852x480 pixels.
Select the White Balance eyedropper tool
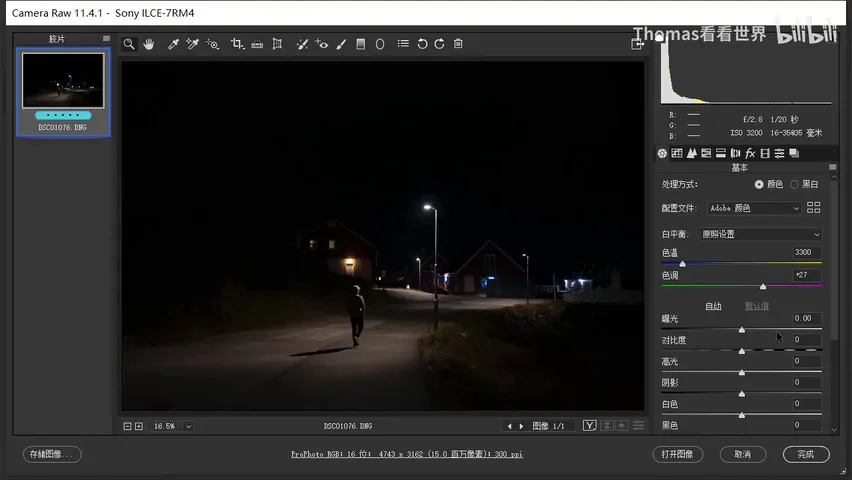tap(173, 44)
